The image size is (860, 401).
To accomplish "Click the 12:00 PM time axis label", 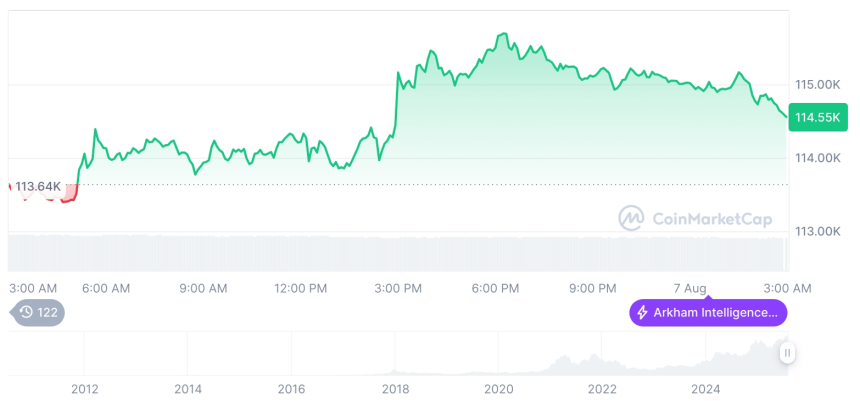I will (300, 288).
